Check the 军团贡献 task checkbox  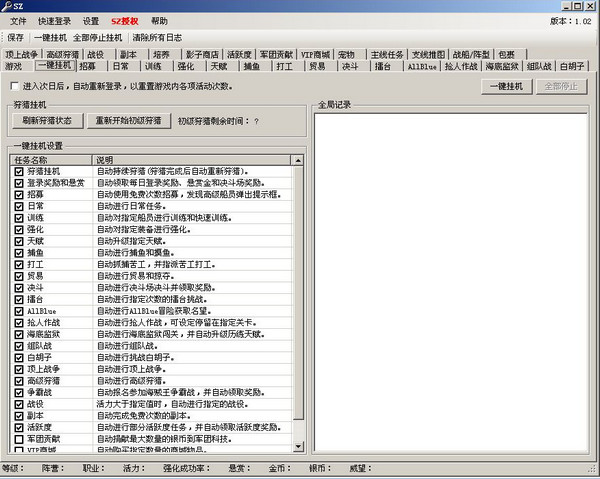click(x=19, y=439)
